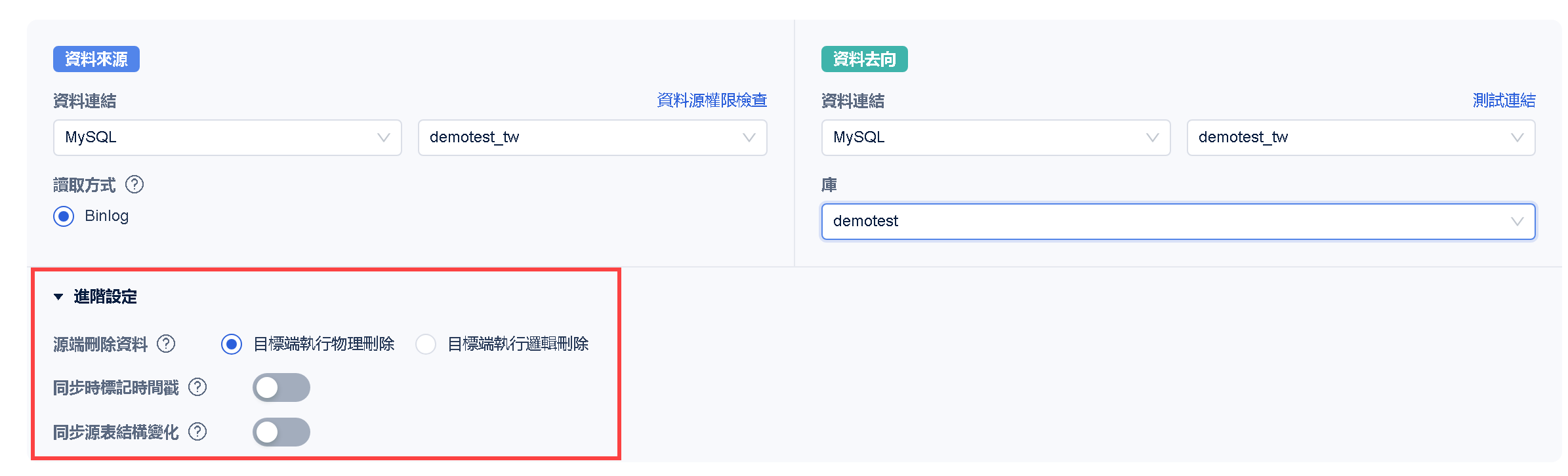Open destination MySQL type dropdown

click(x=995, y=138)
